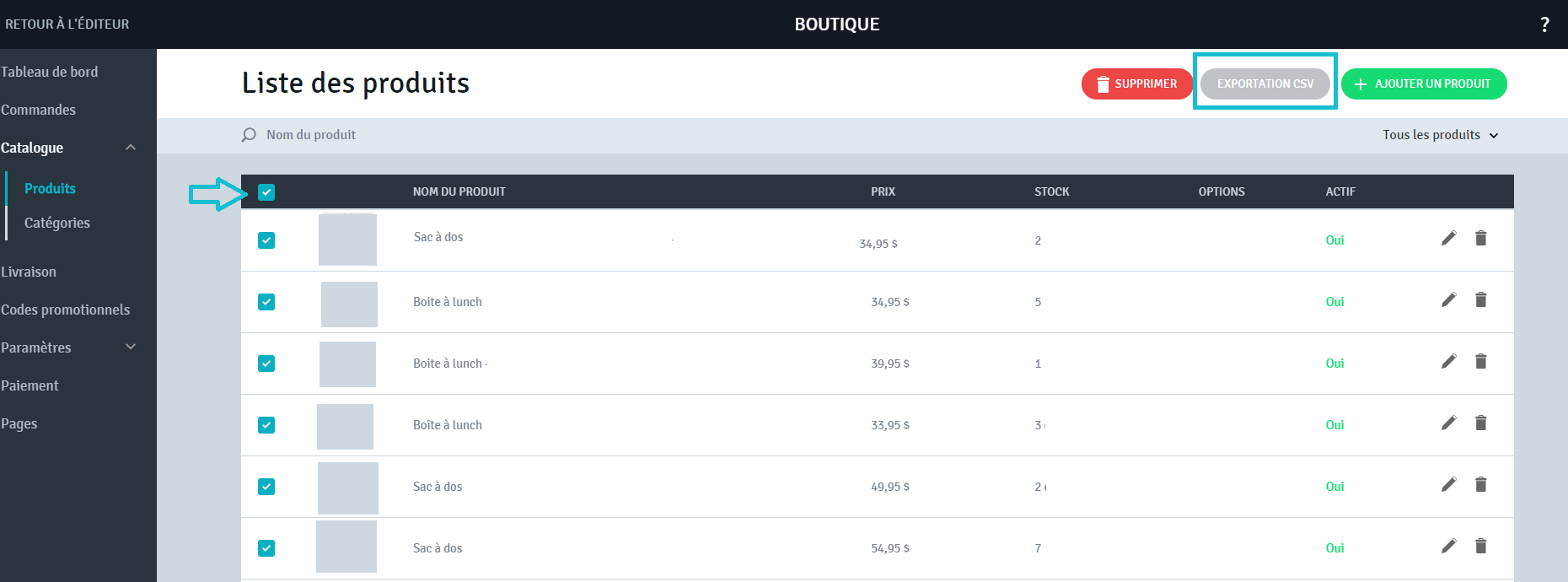The height and width of the screenshot is (582, 1568).
Task: Click pencil icon for the 33,95 $ product
Action: click(x=1448, y=423)
